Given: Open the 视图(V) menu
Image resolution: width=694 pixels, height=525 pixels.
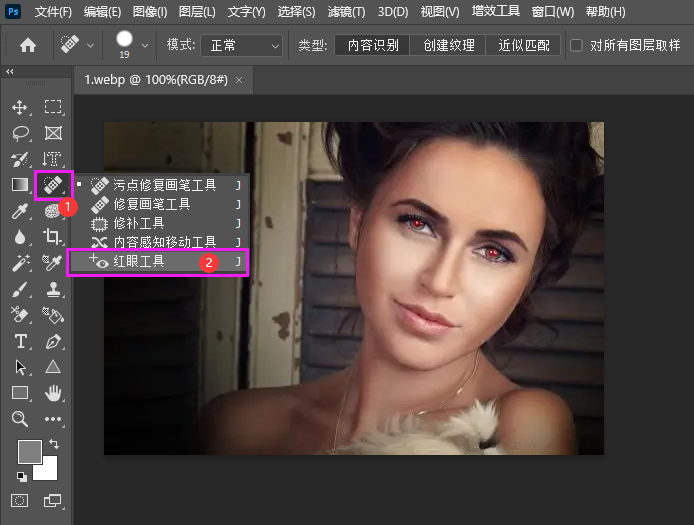Looking at the screenshot, I should pos(440,12).
